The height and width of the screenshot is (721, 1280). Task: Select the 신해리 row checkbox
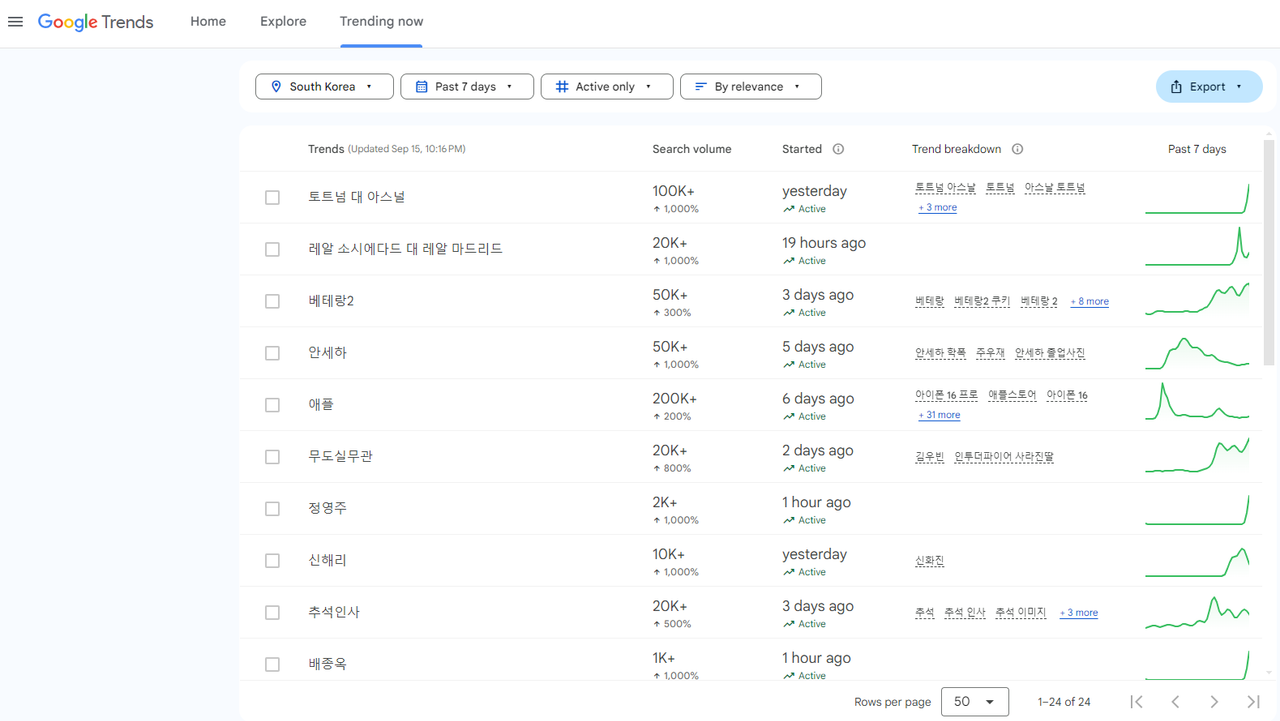[x=272, y=561]
